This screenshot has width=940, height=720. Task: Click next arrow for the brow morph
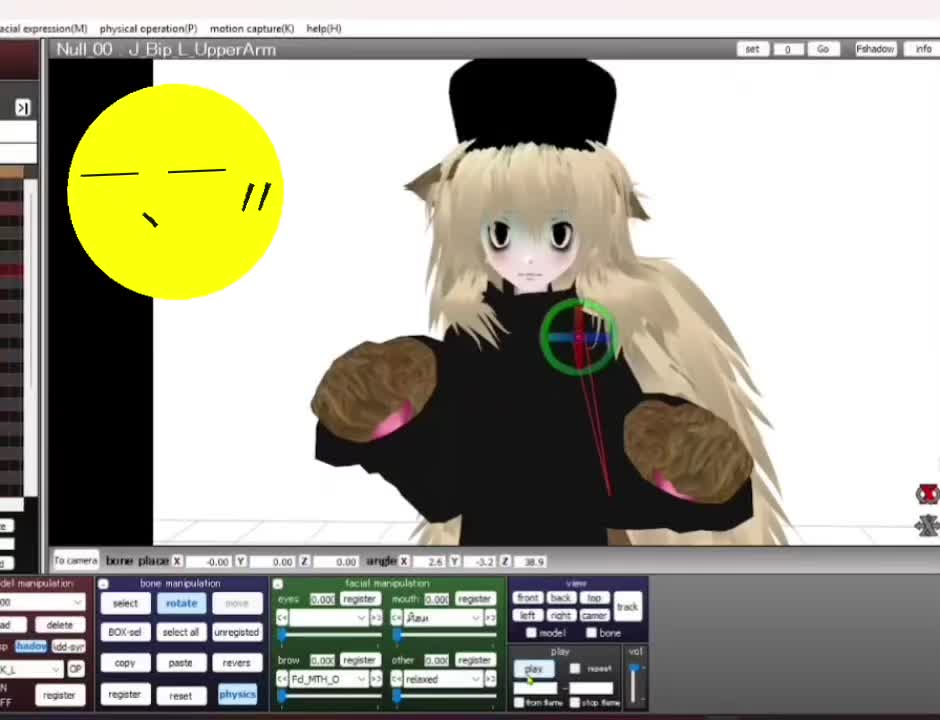coord(376,679)
